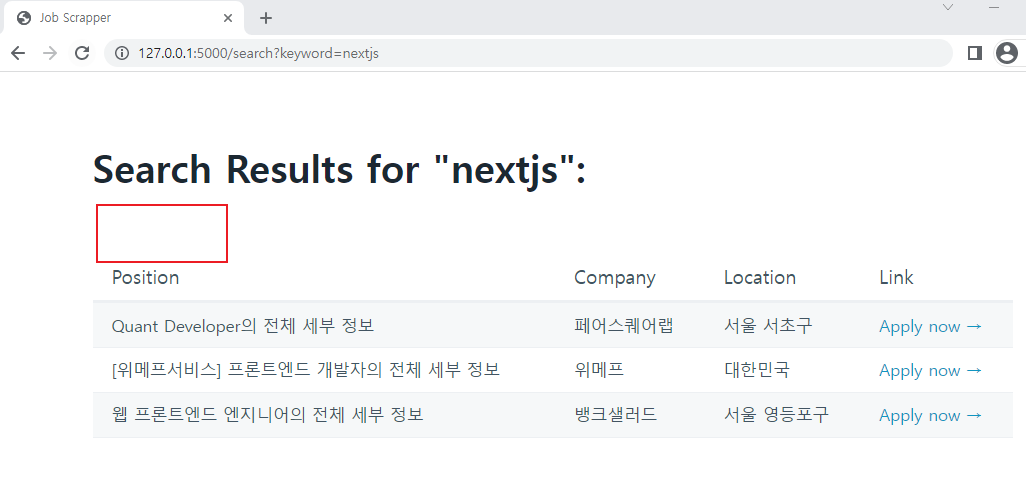Click the 위메프 company cell
Screen dimensions: 1026x483
point(599,370)
